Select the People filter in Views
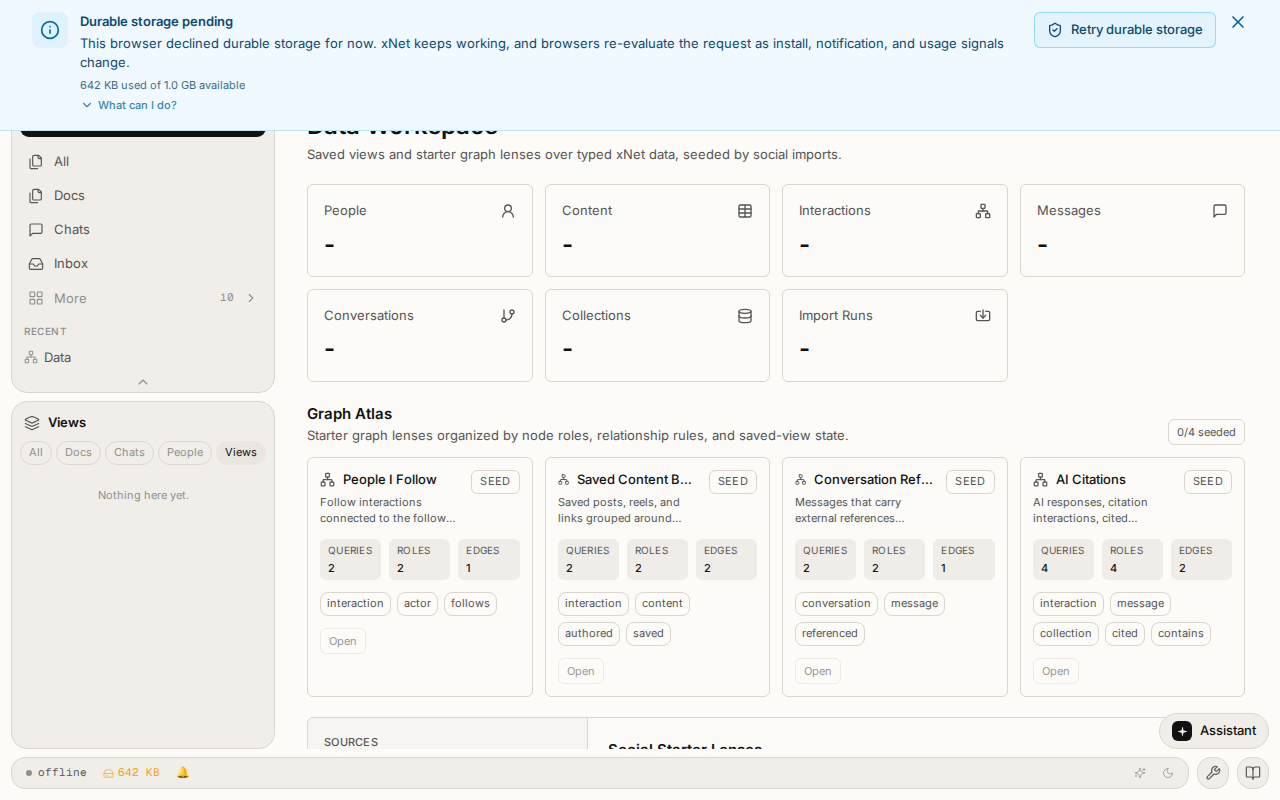Image resolution: width=1280 pixels, height=800 pixels. click(x=185, y=453)
